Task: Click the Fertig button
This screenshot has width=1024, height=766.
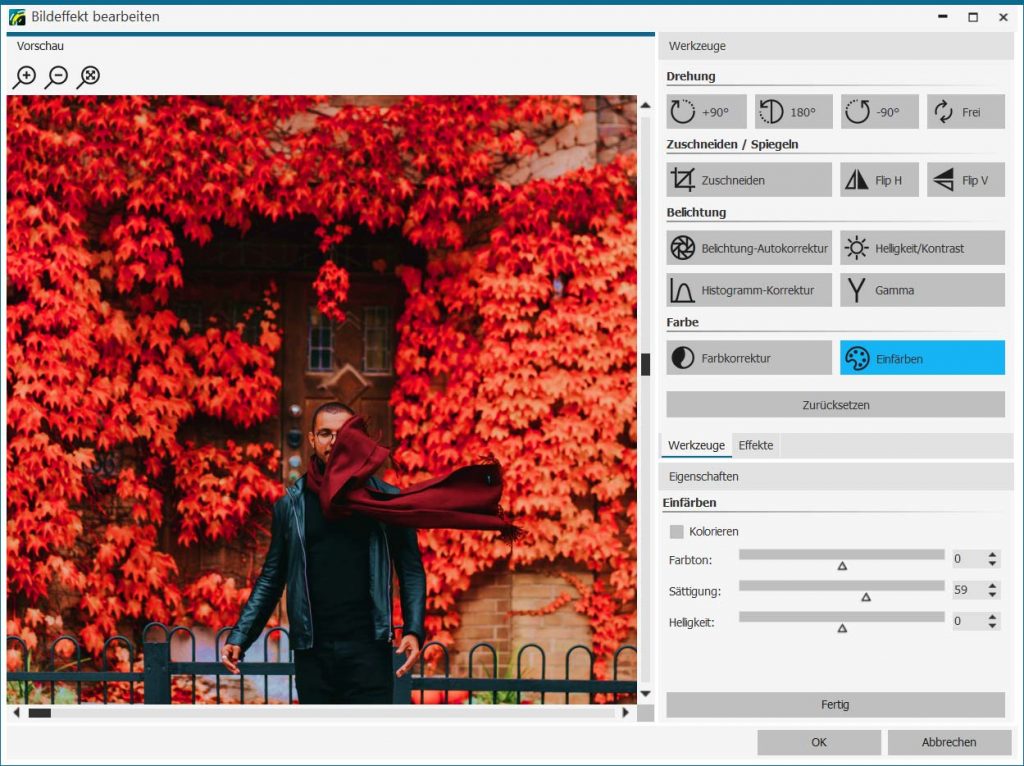Action: 835,705
